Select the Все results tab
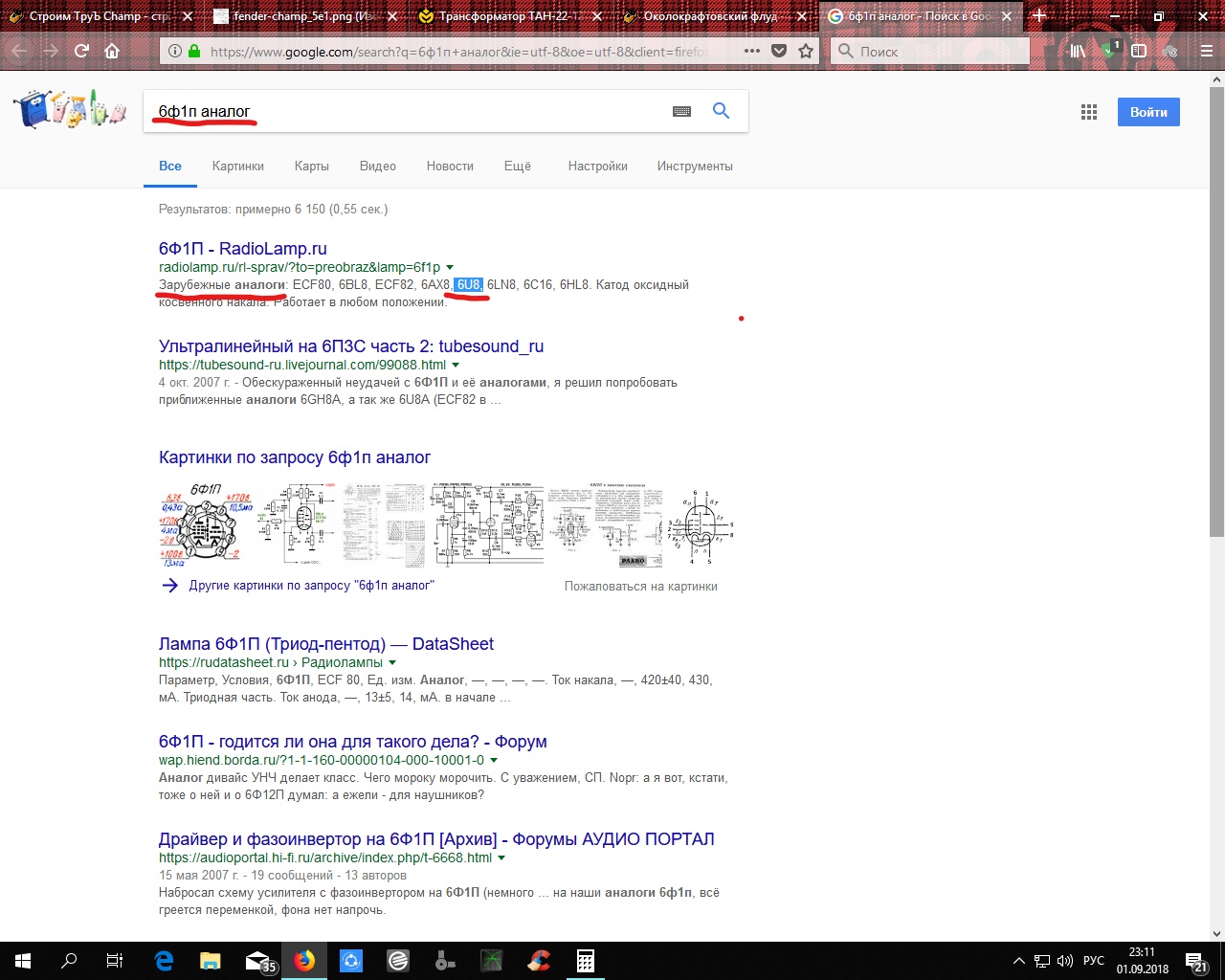 point(170,166)
